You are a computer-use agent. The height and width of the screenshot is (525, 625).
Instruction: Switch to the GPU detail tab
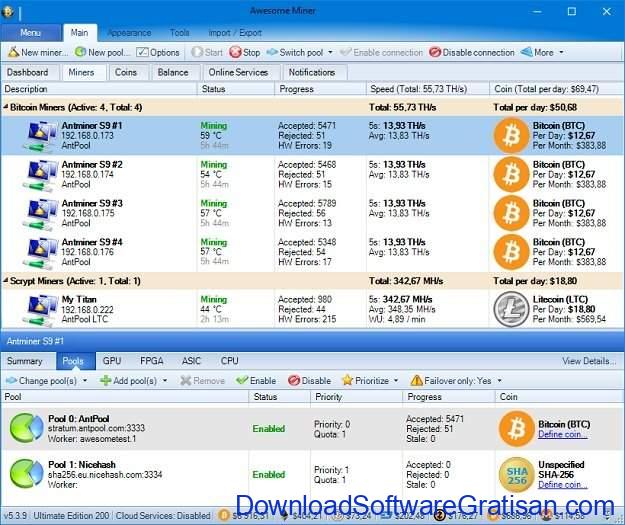[x=112, y=361]
